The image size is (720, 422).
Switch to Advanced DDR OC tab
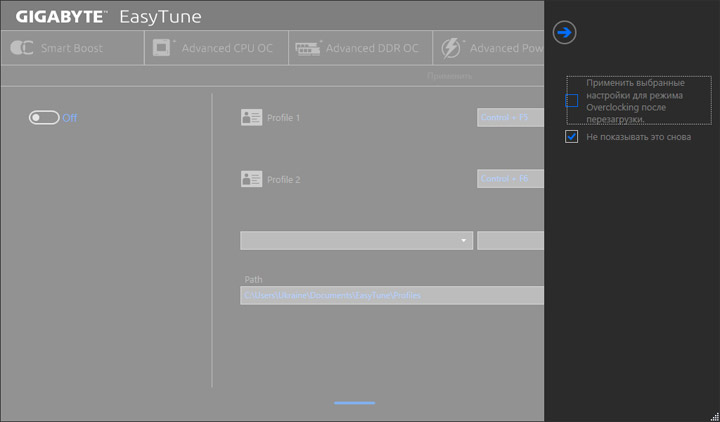[x=360, y=48]
